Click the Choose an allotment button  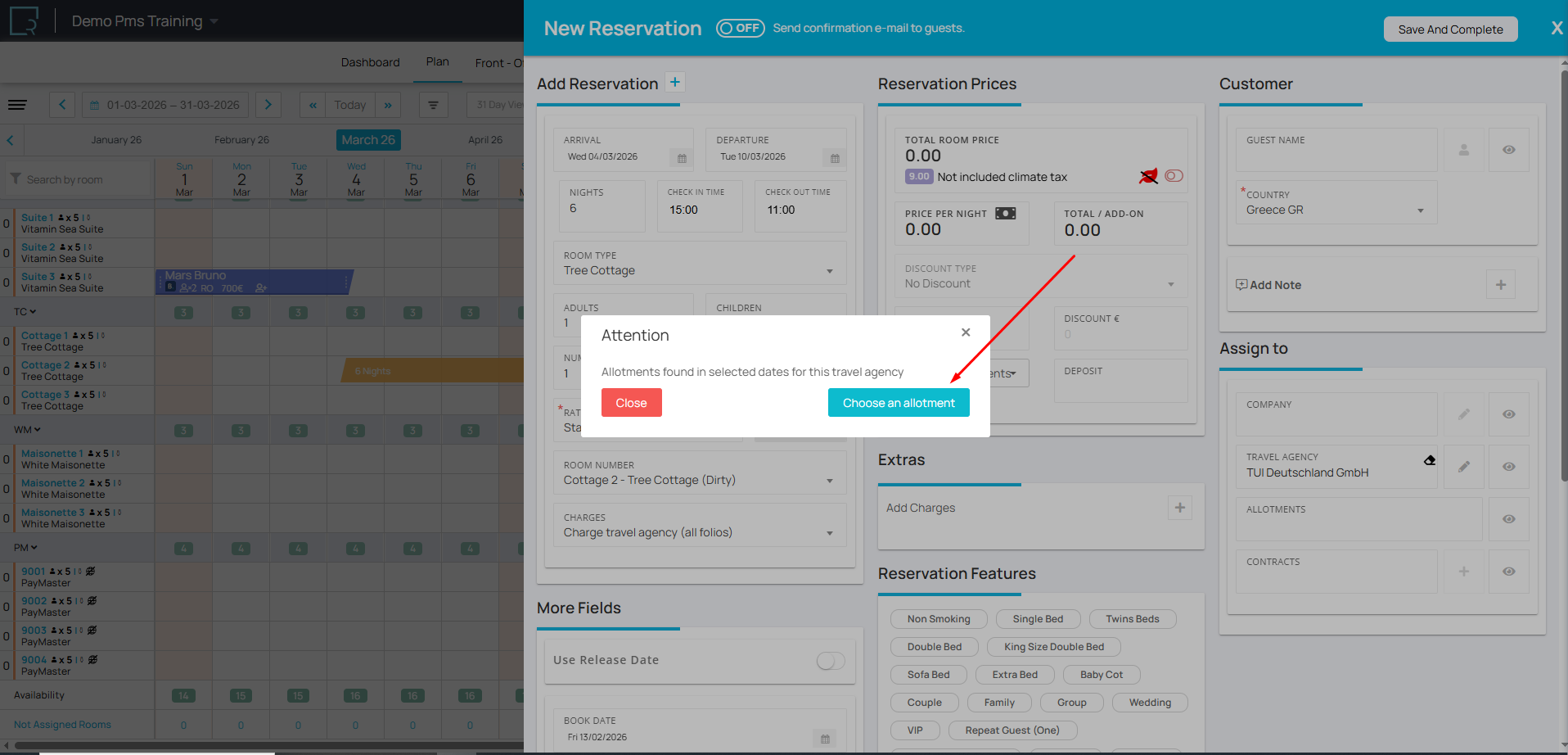[x=898, y=403]
